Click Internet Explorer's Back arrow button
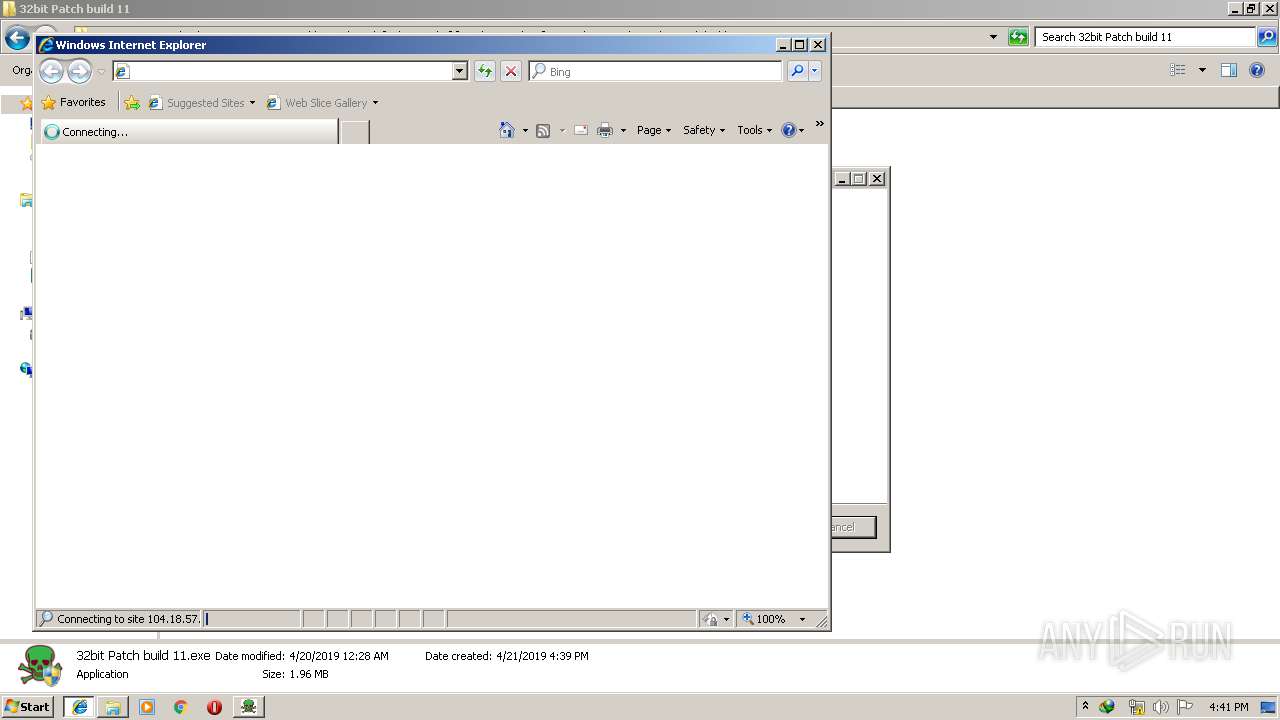 52,71
